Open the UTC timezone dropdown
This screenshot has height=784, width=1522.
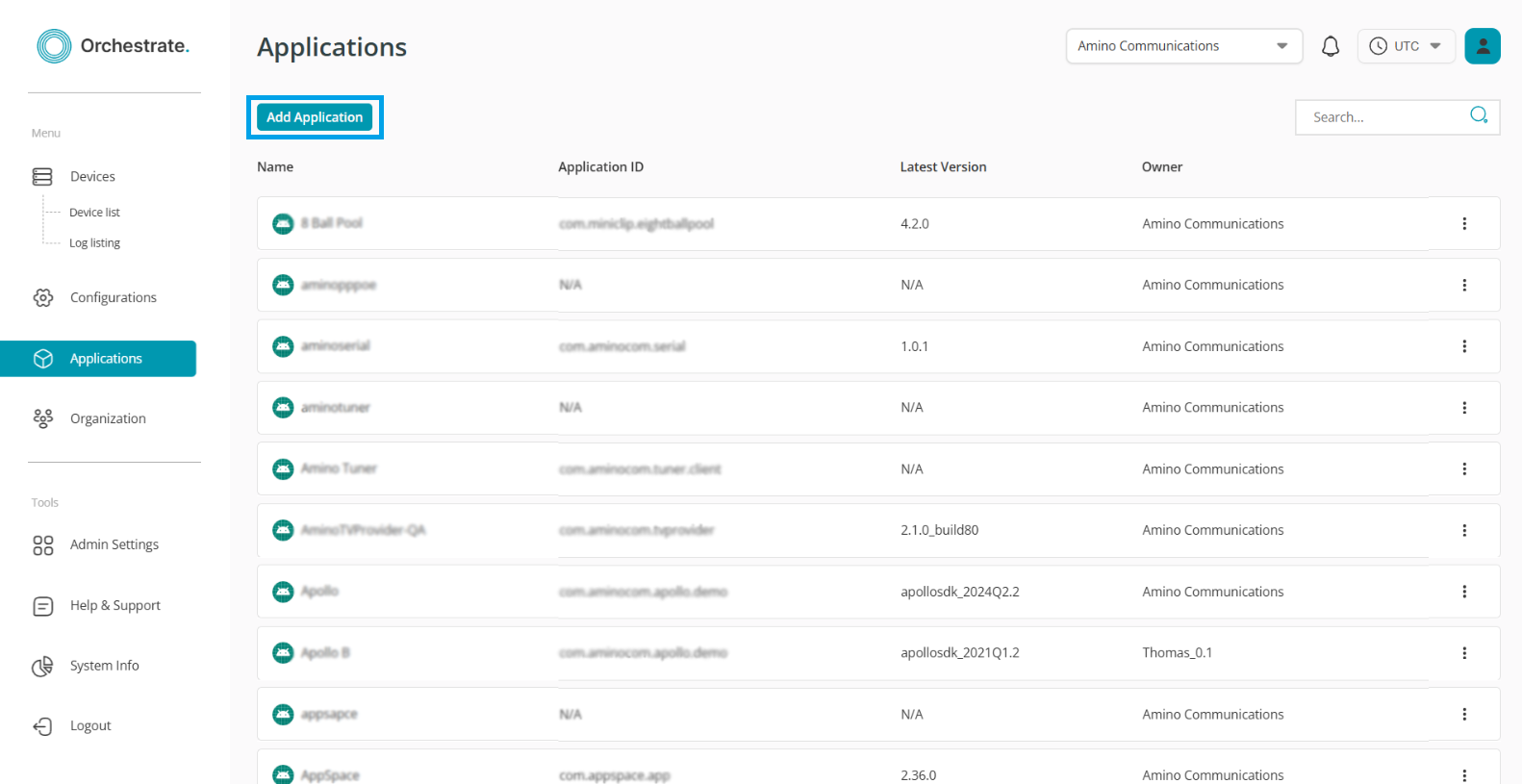pyautogui.click(x=1406, y=46)
